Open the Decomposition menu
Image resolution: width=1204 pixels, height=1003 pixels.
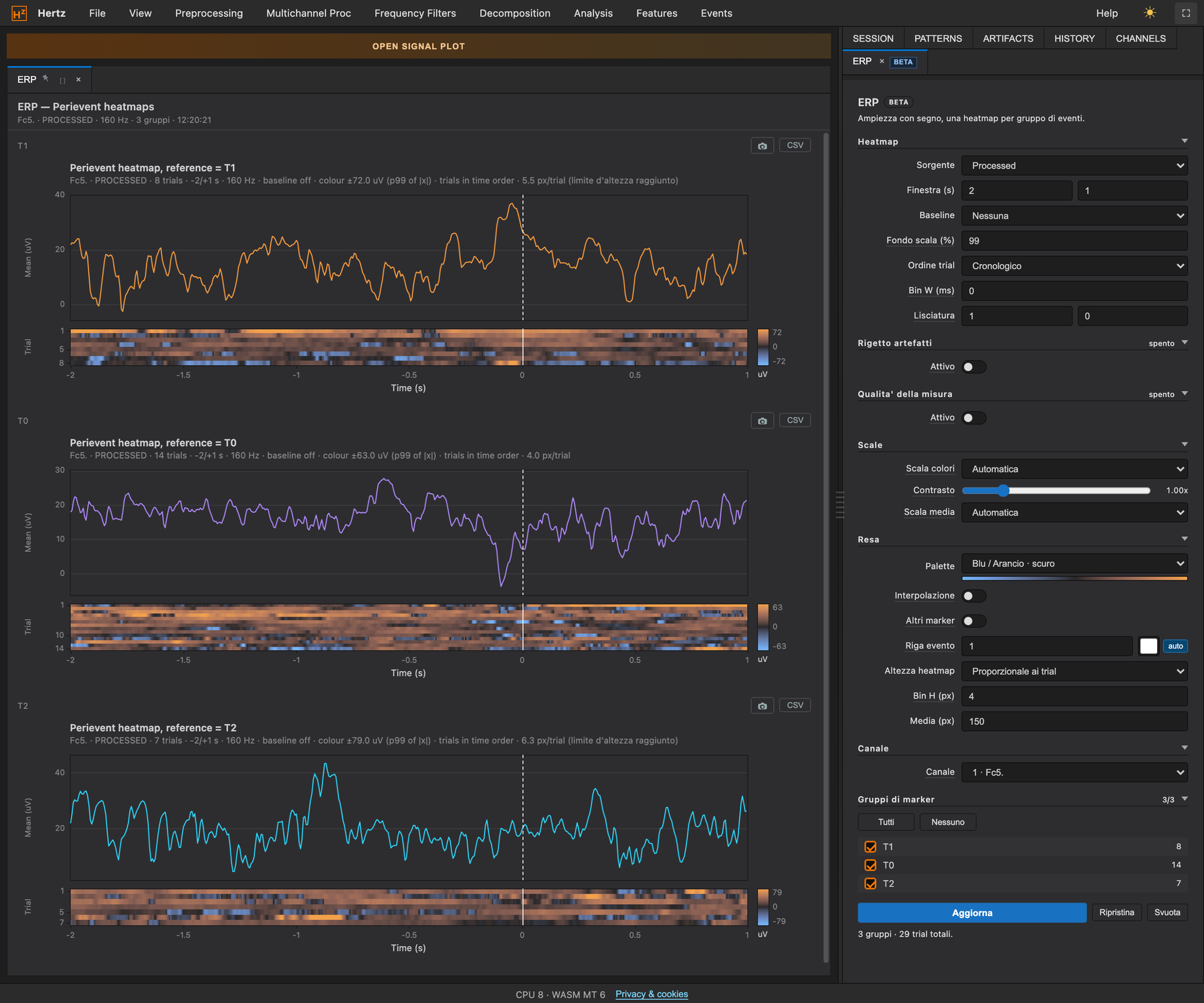pyautogui.click(x=514, y=13)
